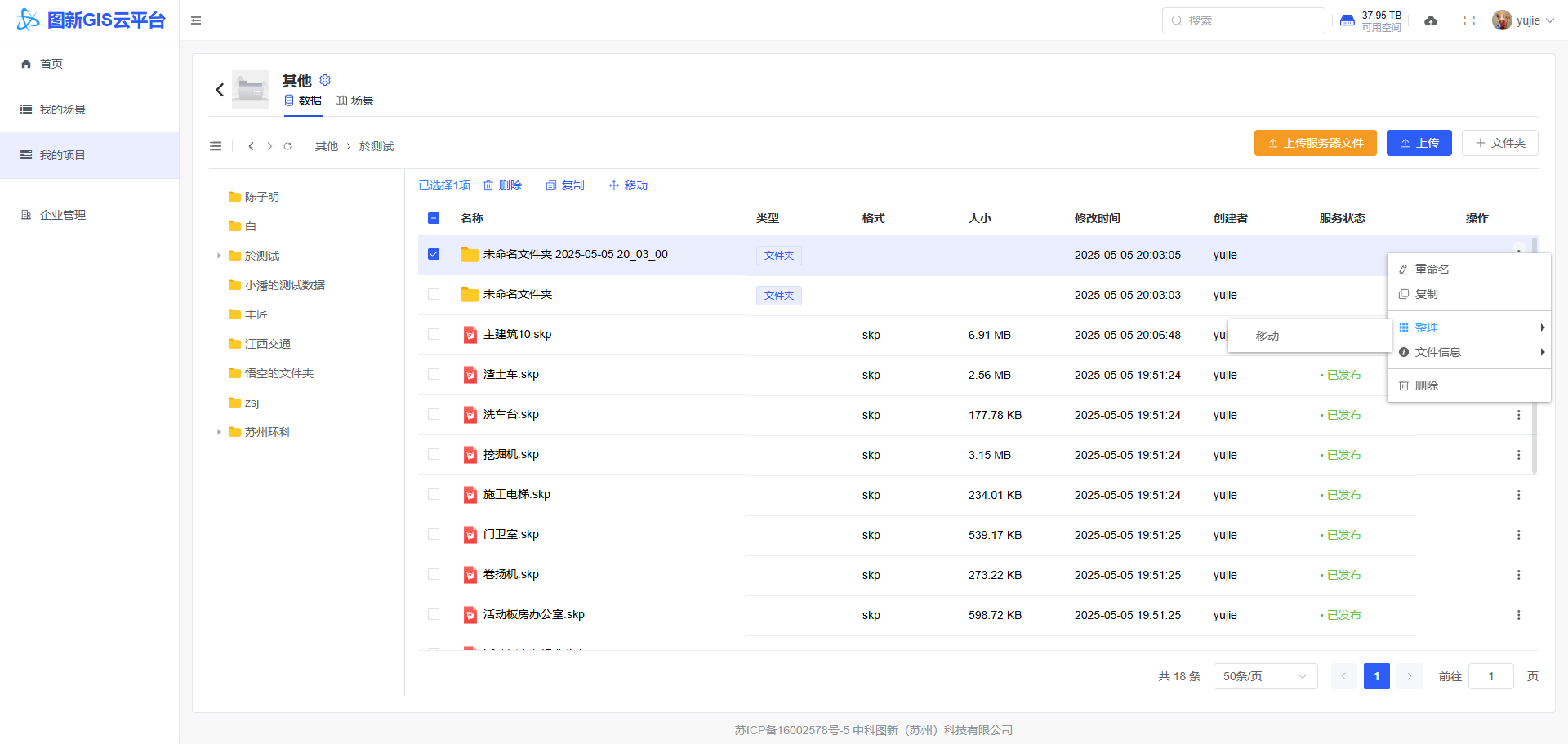Navigate back in path history
The width and height of the screenshot is (1568, 744).
(251, 146)
